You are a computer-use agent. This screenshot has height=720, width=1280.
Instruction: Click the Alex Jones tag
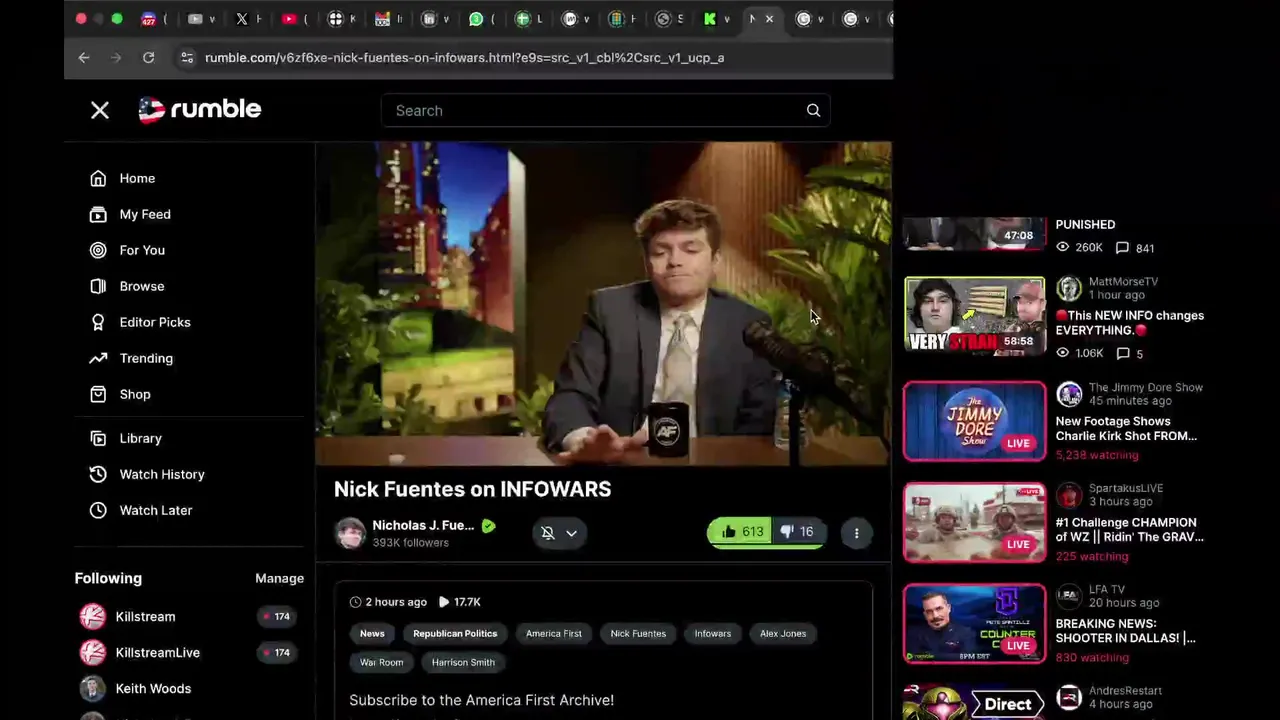(783, 633)
